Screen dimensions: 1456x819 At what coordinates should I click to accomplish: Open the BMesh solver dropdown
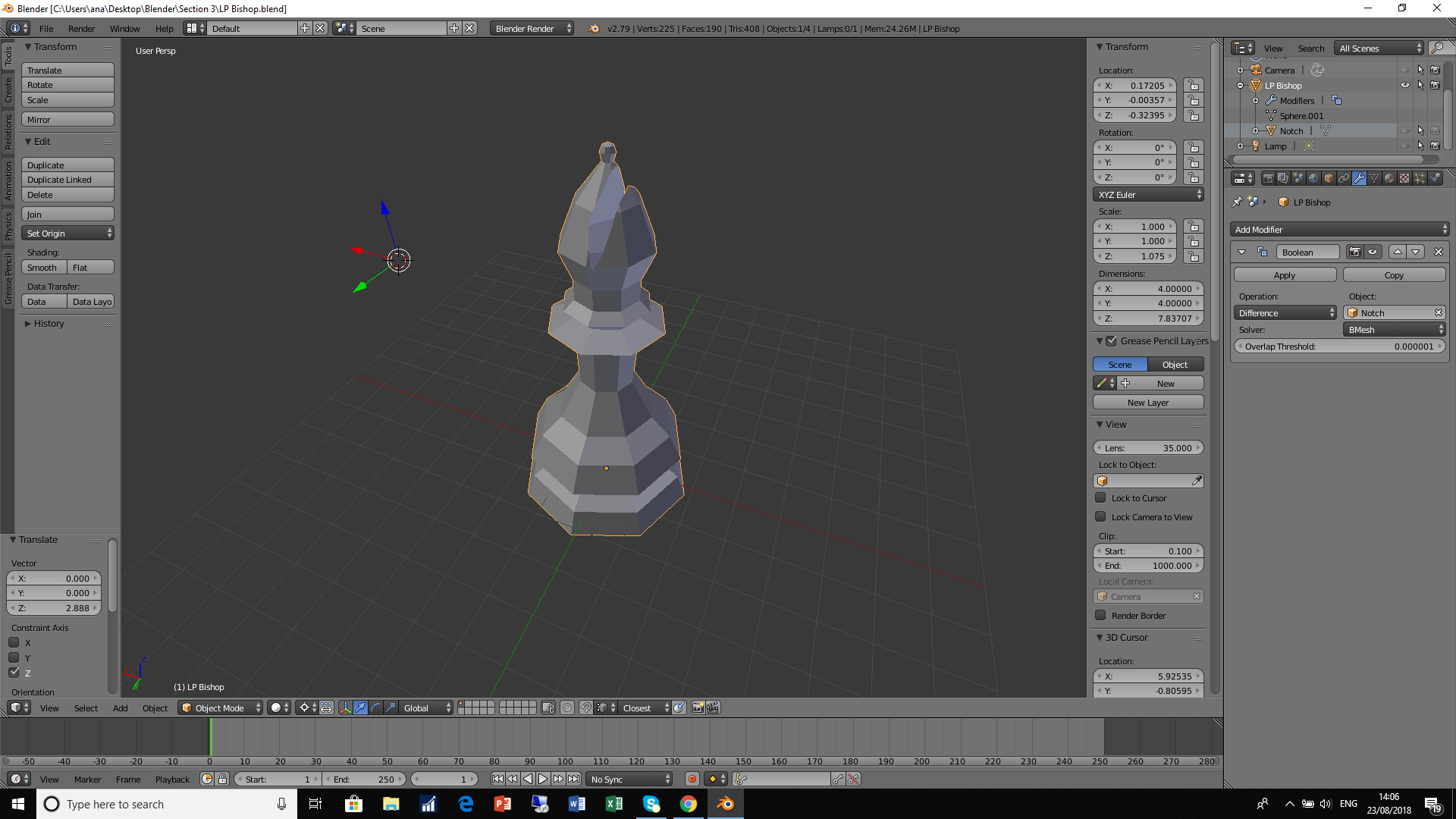click(x=1394, y=330)
